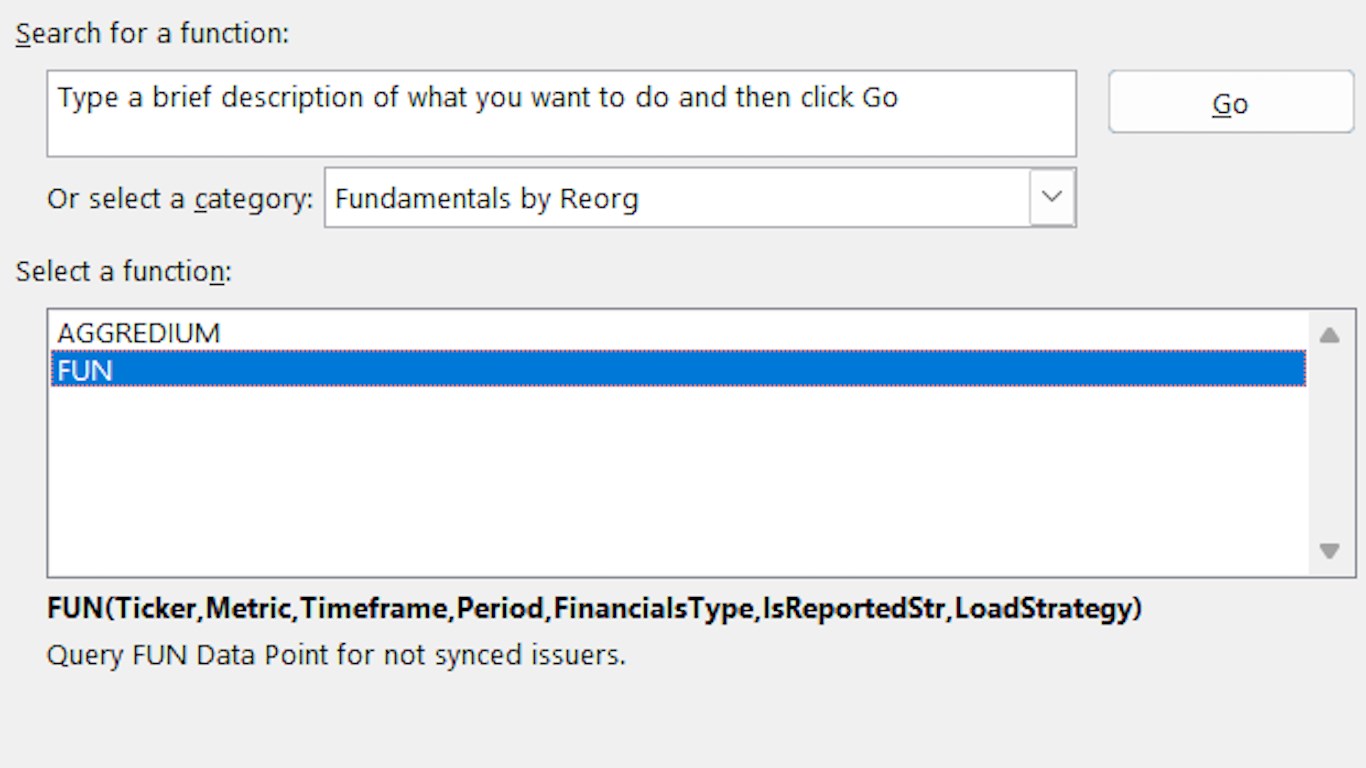Image resolution: width=1366 pixels, height=768 pixels.
Task: Click the search for a function text box
Action: coord(560,112)
